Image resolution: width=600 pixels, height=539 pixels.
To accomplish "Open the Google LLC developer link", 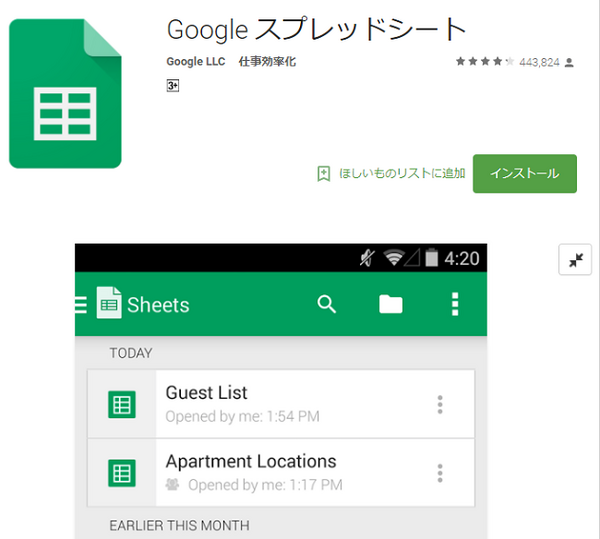I will pos(196,62).
